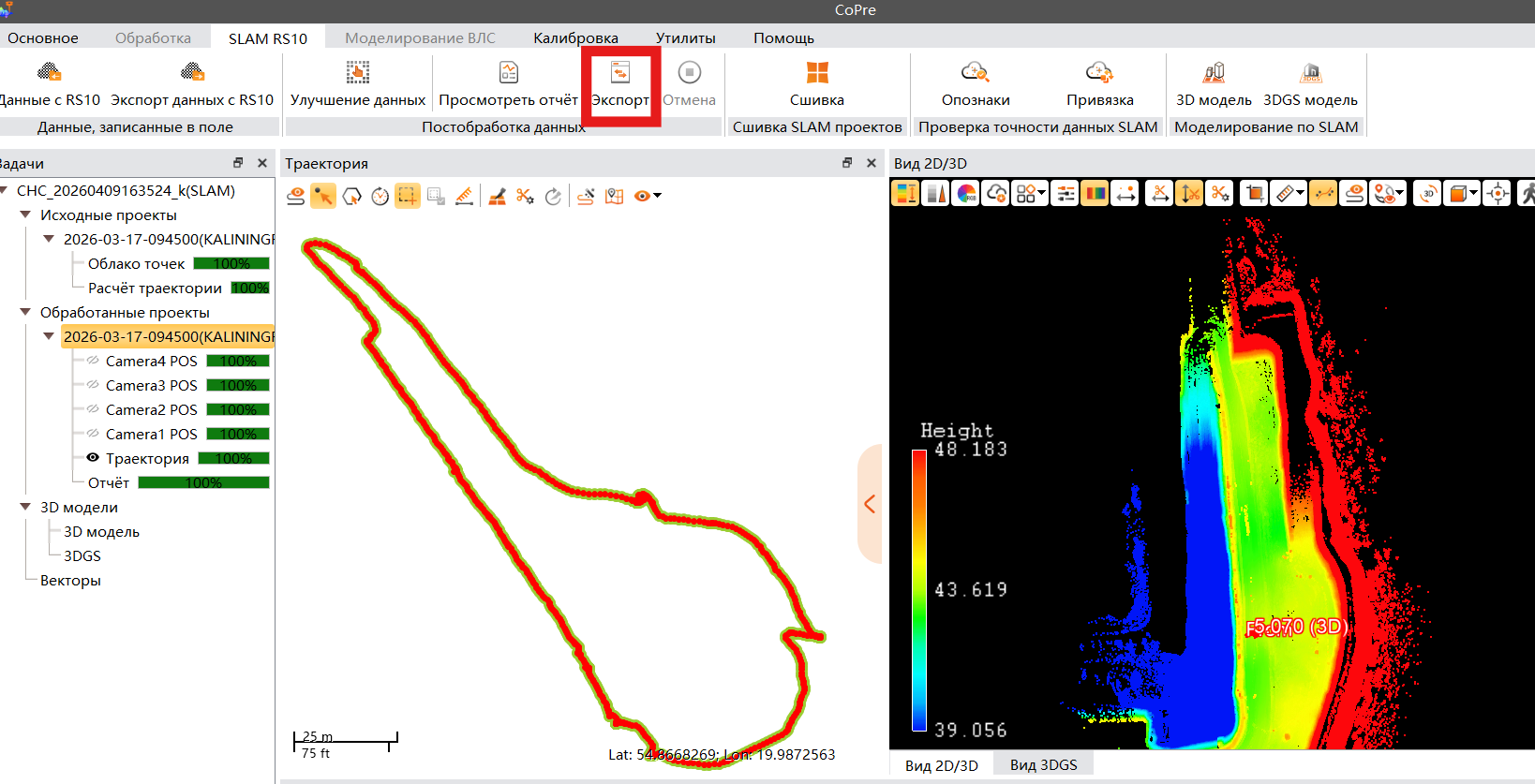Click the Height color gradient legend bar
1535x784 pixels.
[919, 590]
